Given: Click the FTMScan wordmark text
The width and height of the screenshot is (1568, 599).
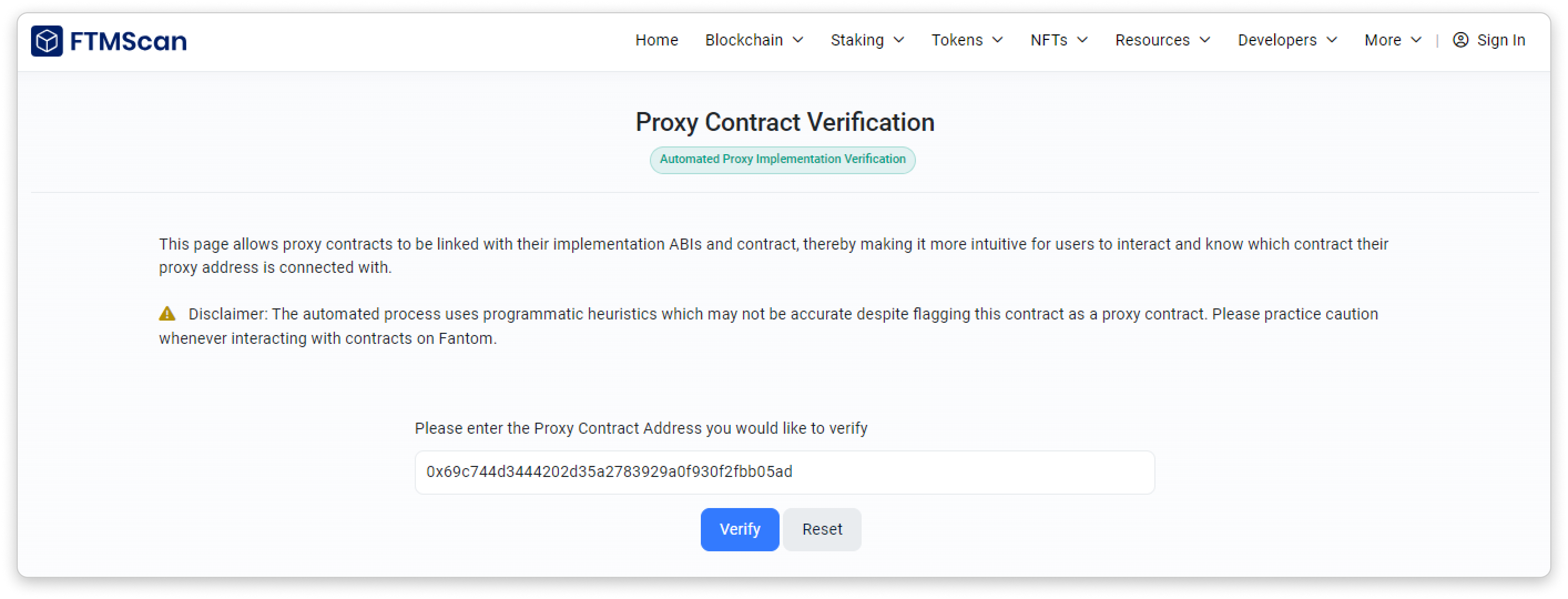Looking at the screenshot, I should 129,42.
